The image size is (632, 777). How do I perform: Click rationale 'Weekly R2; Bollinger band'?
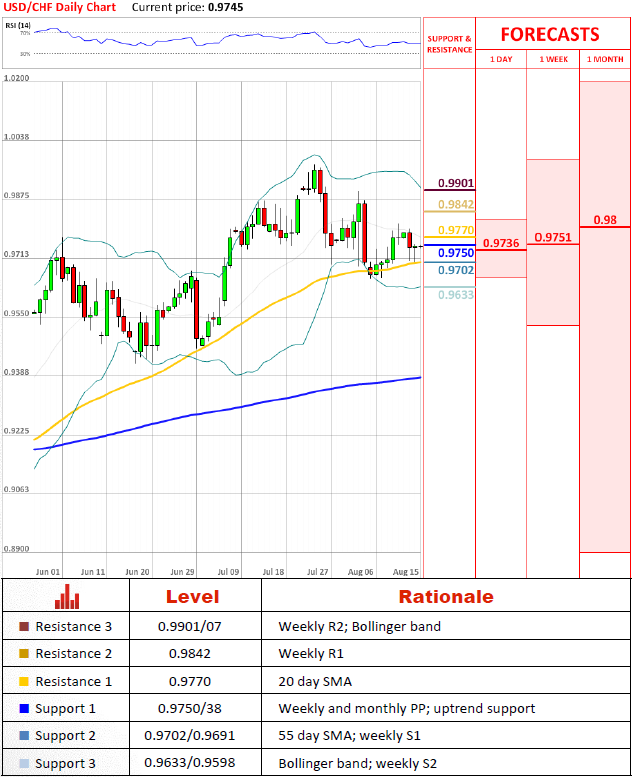point(359,626)
